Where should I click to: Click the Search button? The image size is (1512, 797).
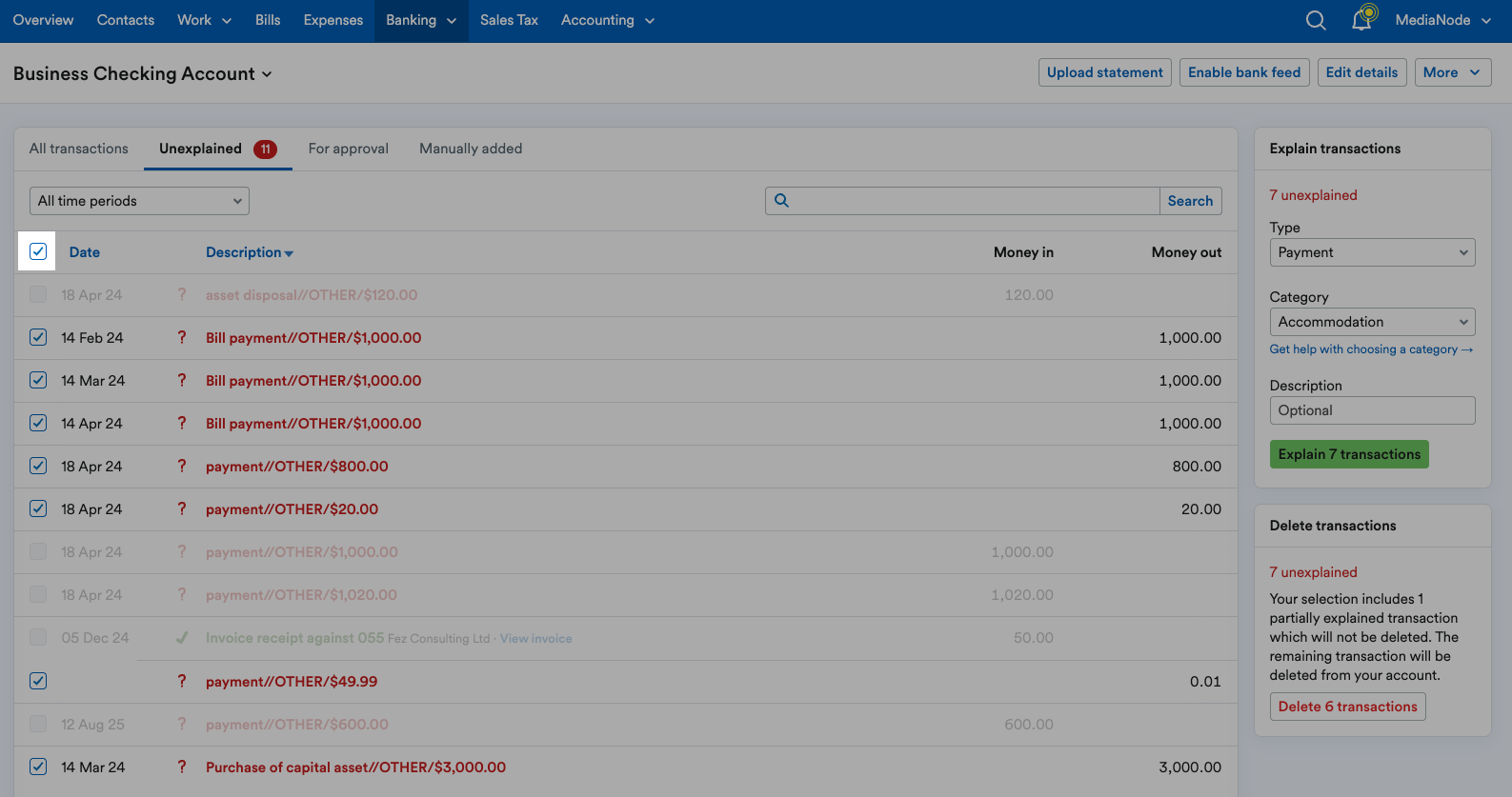pos(1191,201)
